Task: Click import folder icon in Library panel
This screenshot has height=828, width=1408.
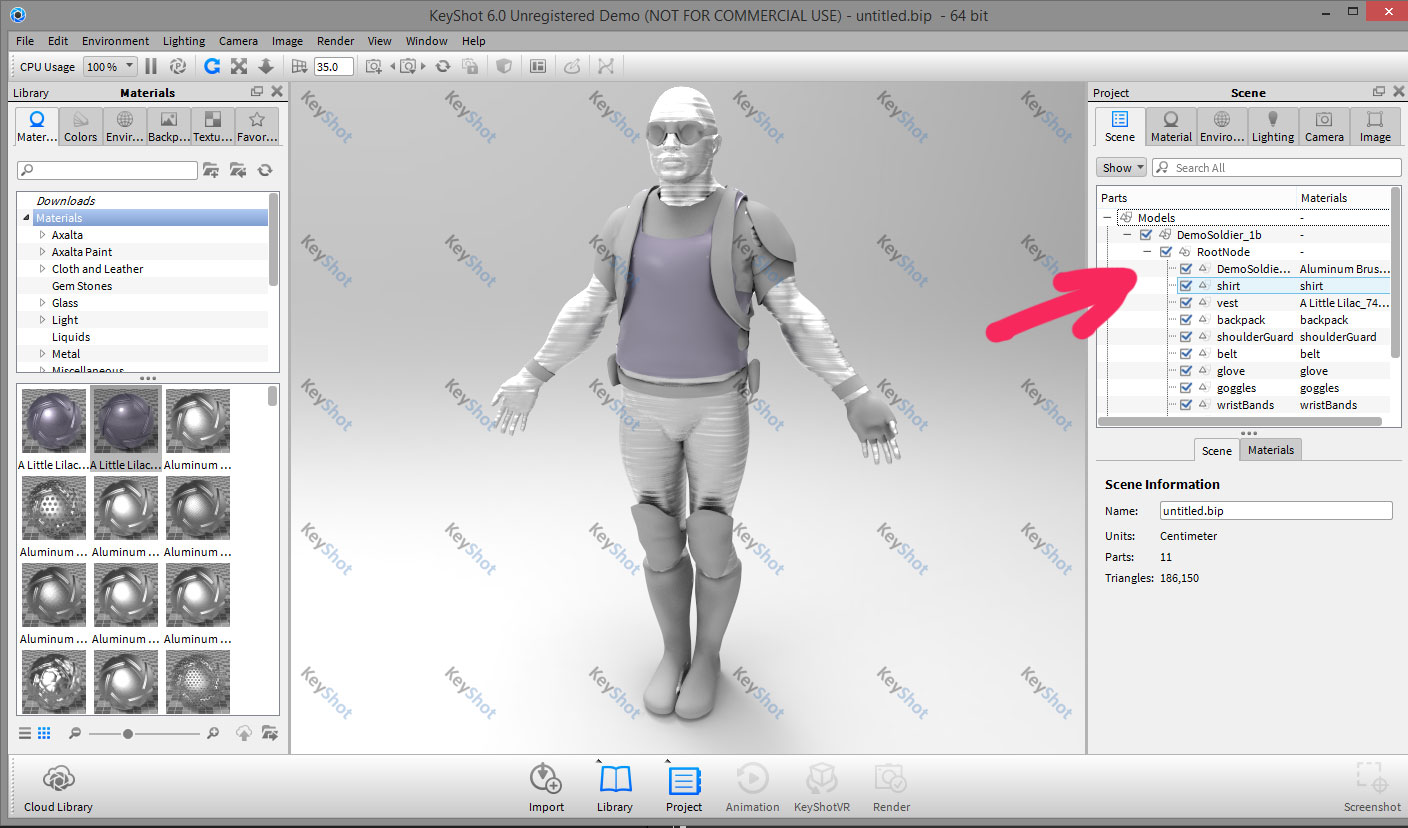Action: [238, 170]
